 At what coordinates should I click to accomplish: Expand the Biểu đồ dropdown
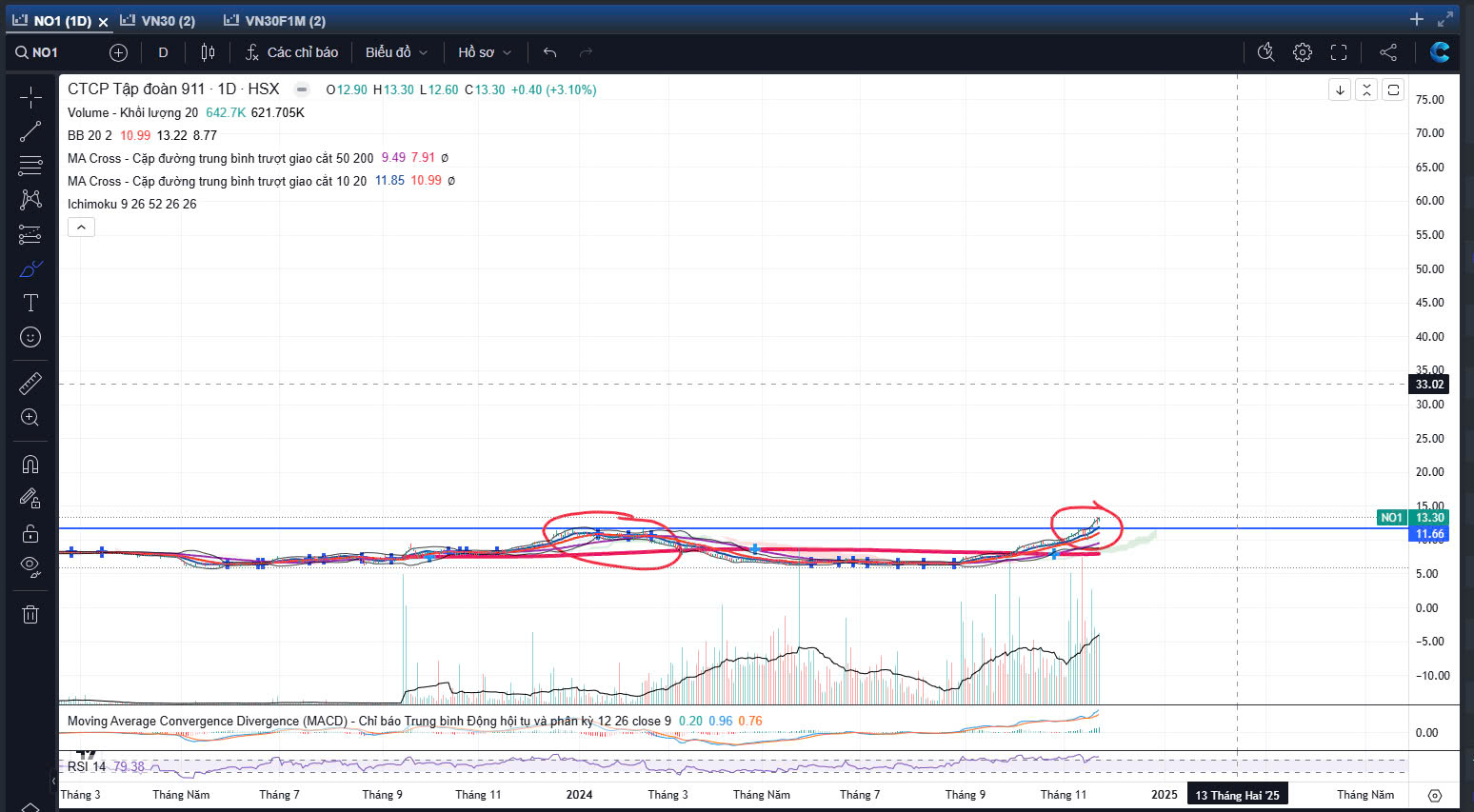click(x=396, y=52)
